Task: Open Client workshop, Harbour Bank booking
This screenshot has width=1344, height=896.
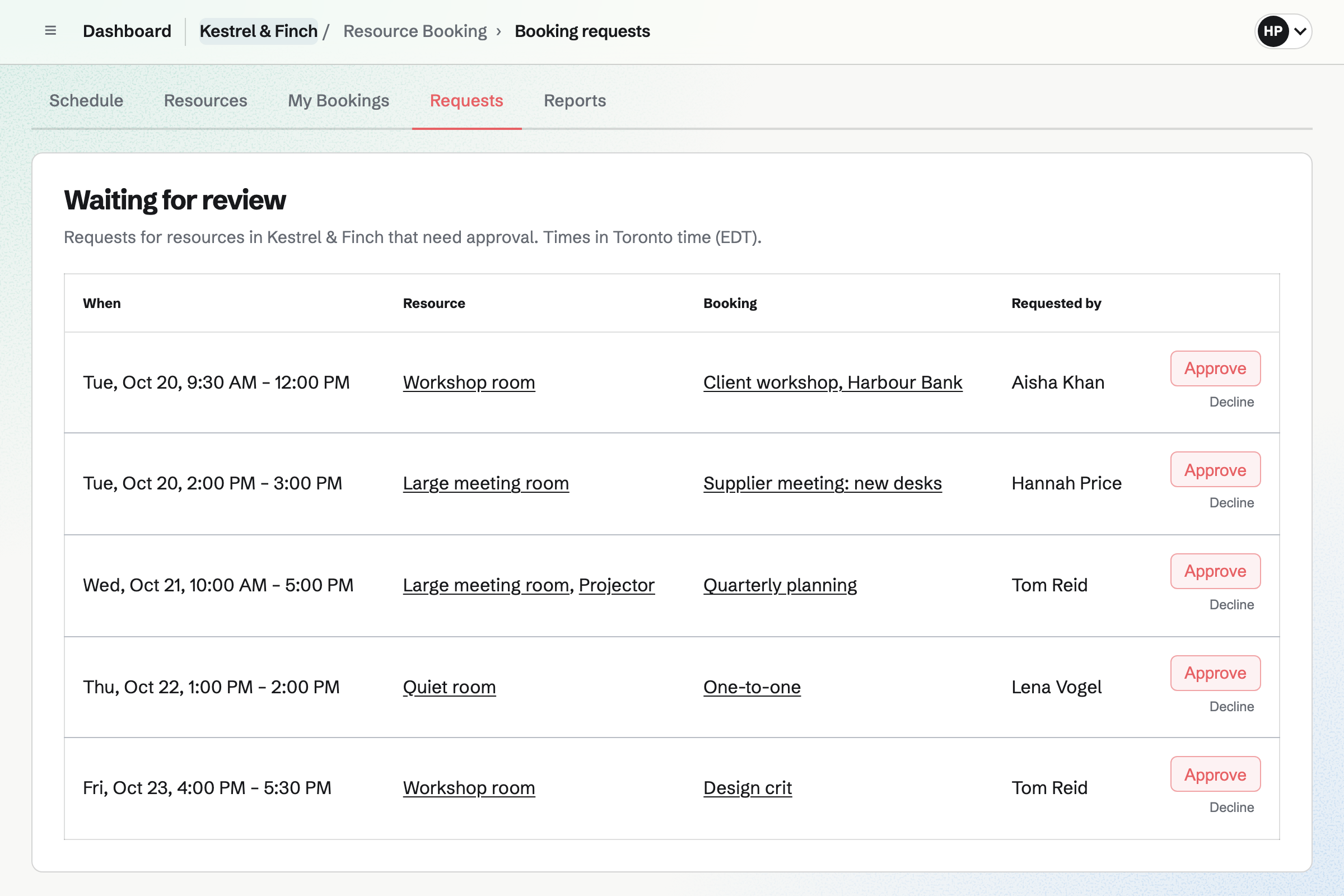Action: click(x=833, y=382)
